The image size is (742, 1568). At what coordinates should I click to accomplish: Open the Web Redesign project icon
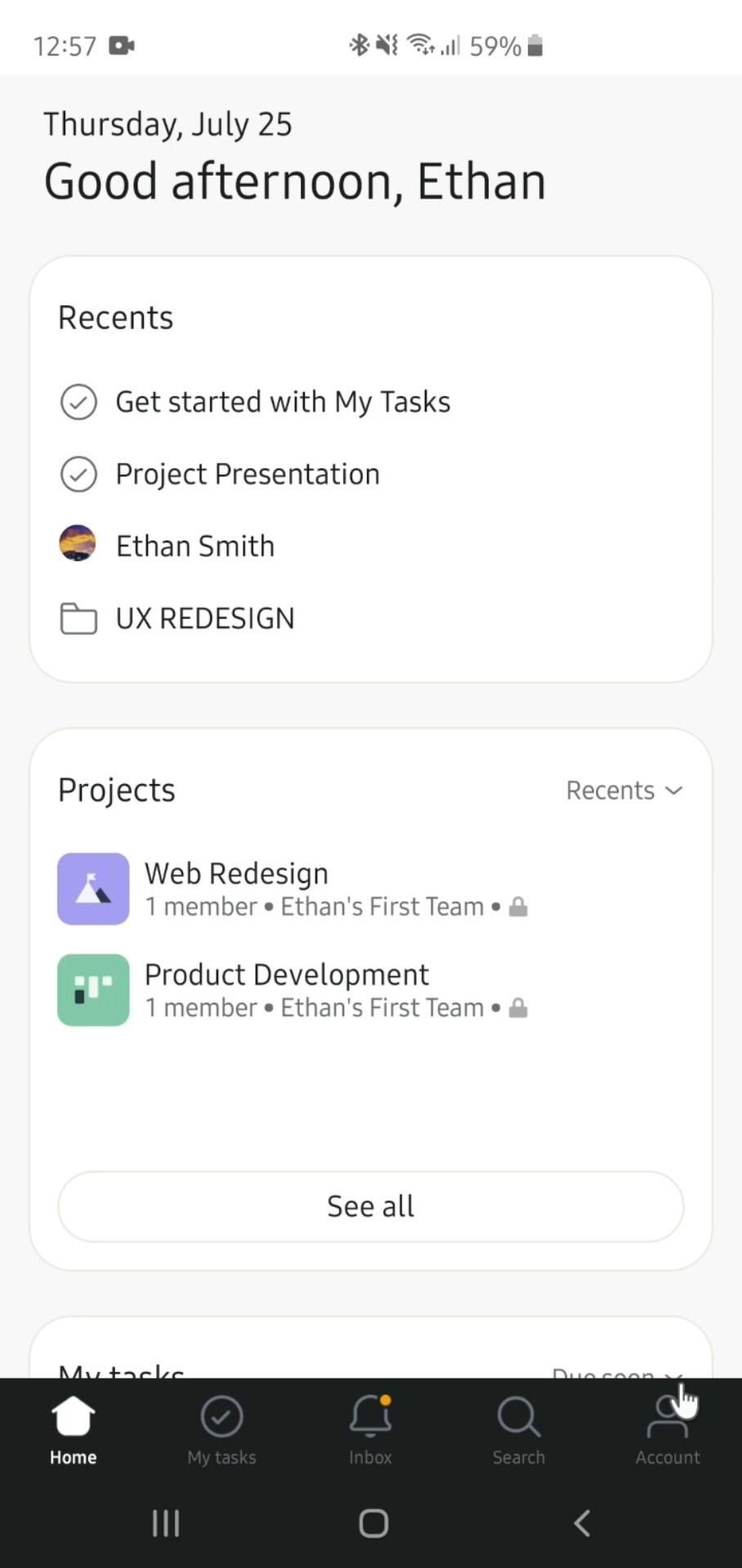tap(93, 889)
